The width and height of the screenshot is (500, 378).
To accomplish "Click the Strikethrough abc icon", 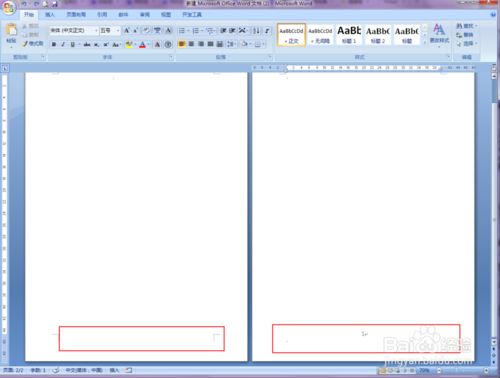I will [87, 44].
